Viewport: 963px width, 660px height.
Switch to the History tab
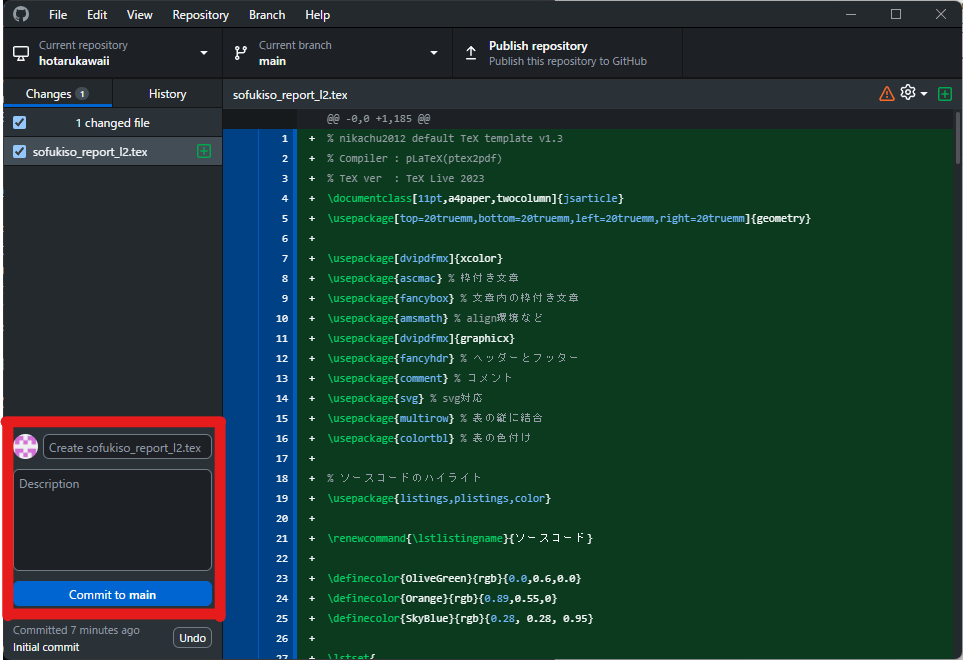(x=166, y=93)
